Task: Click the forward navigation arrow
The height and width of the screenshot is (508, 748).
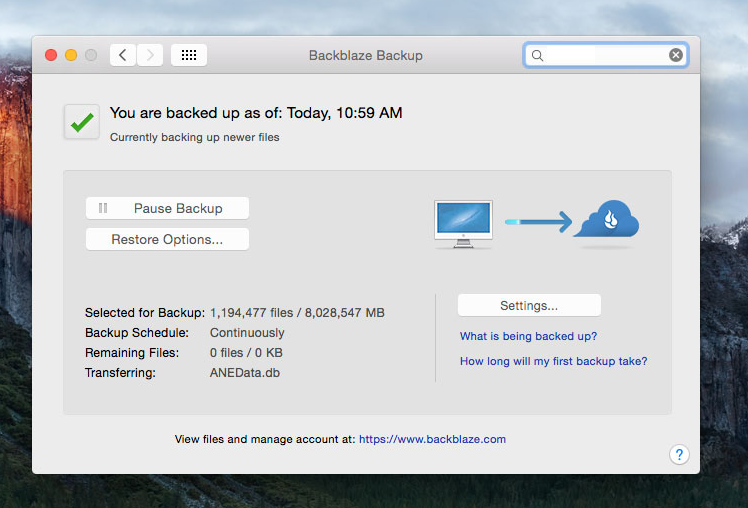Action: (x=150, y=55)
